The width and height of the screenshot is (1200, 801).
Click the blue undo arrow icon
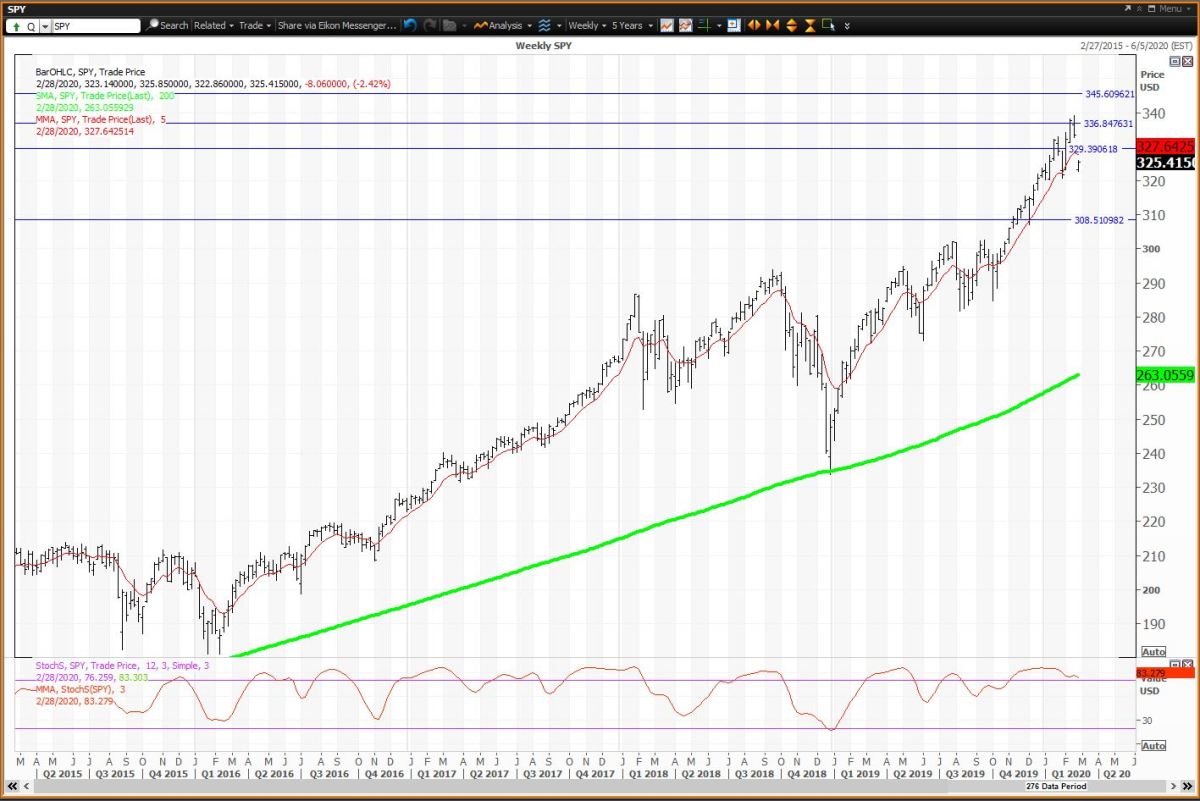[x=410, y=25]
